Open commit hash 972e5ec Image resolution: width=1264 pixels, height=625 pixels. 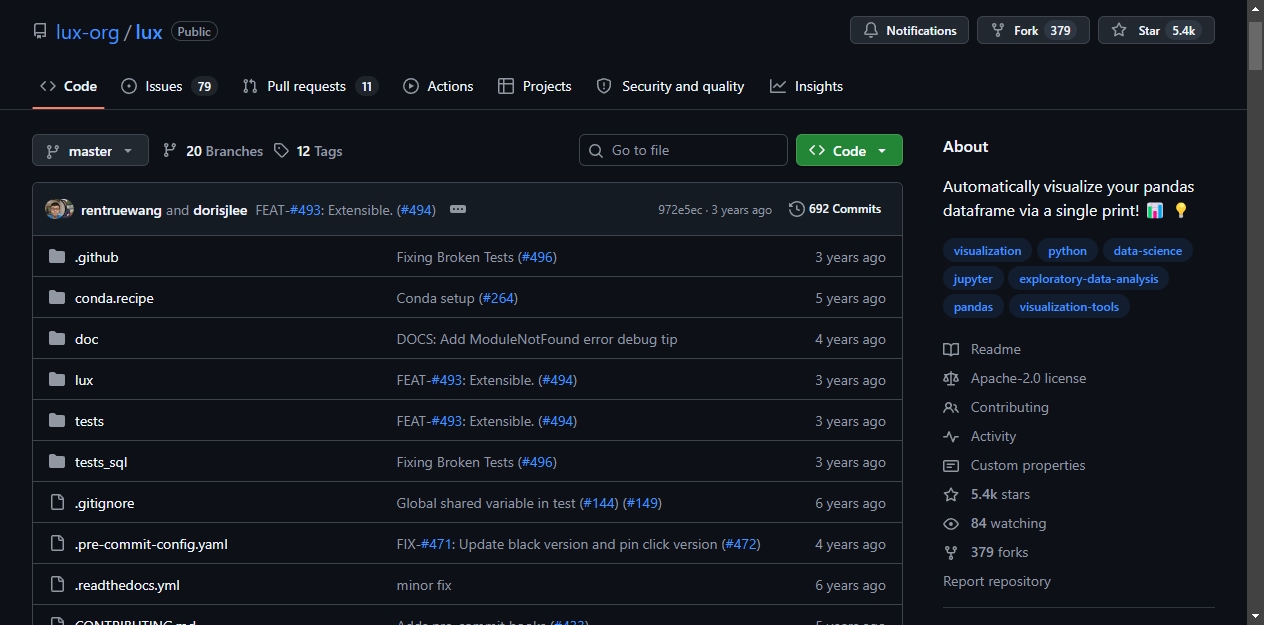point(682,210)
